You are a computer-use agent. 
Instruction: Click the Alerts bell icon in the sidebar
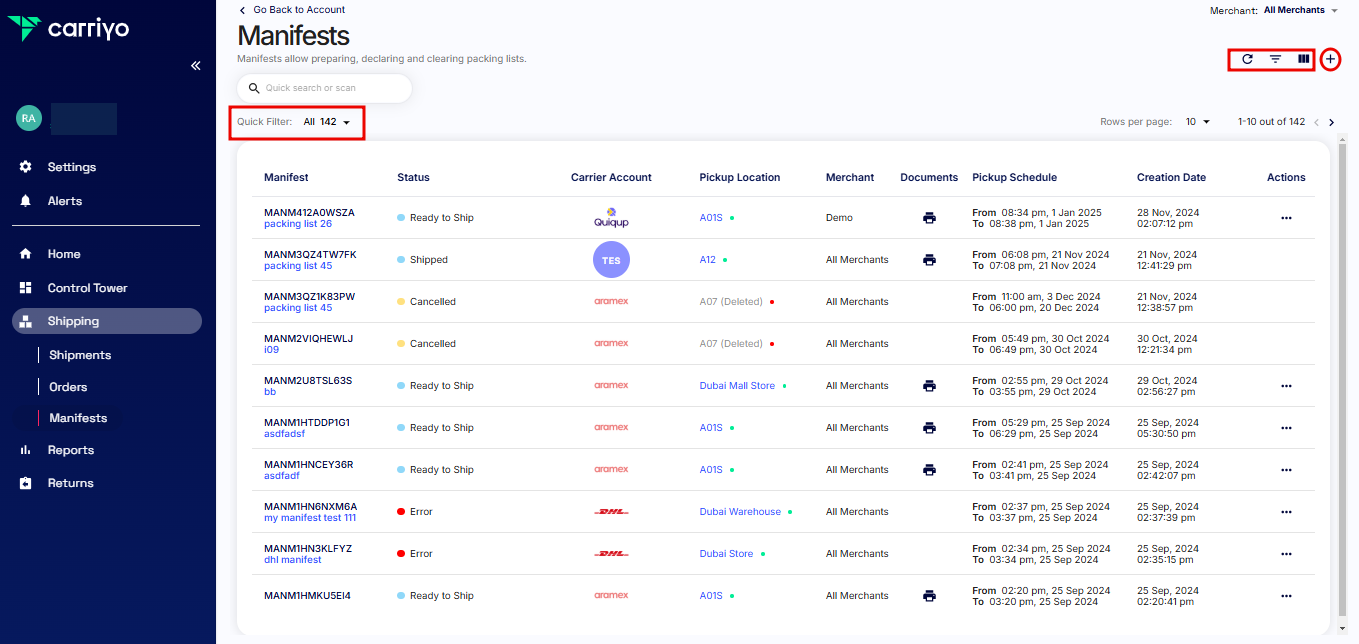[25, 201]
